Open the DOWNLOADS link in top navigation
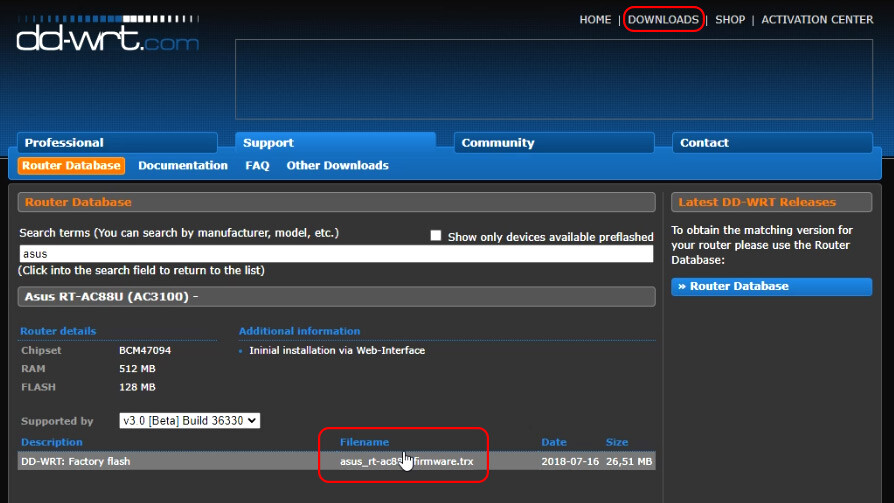The image size is (894, 503). click(663, 19)
